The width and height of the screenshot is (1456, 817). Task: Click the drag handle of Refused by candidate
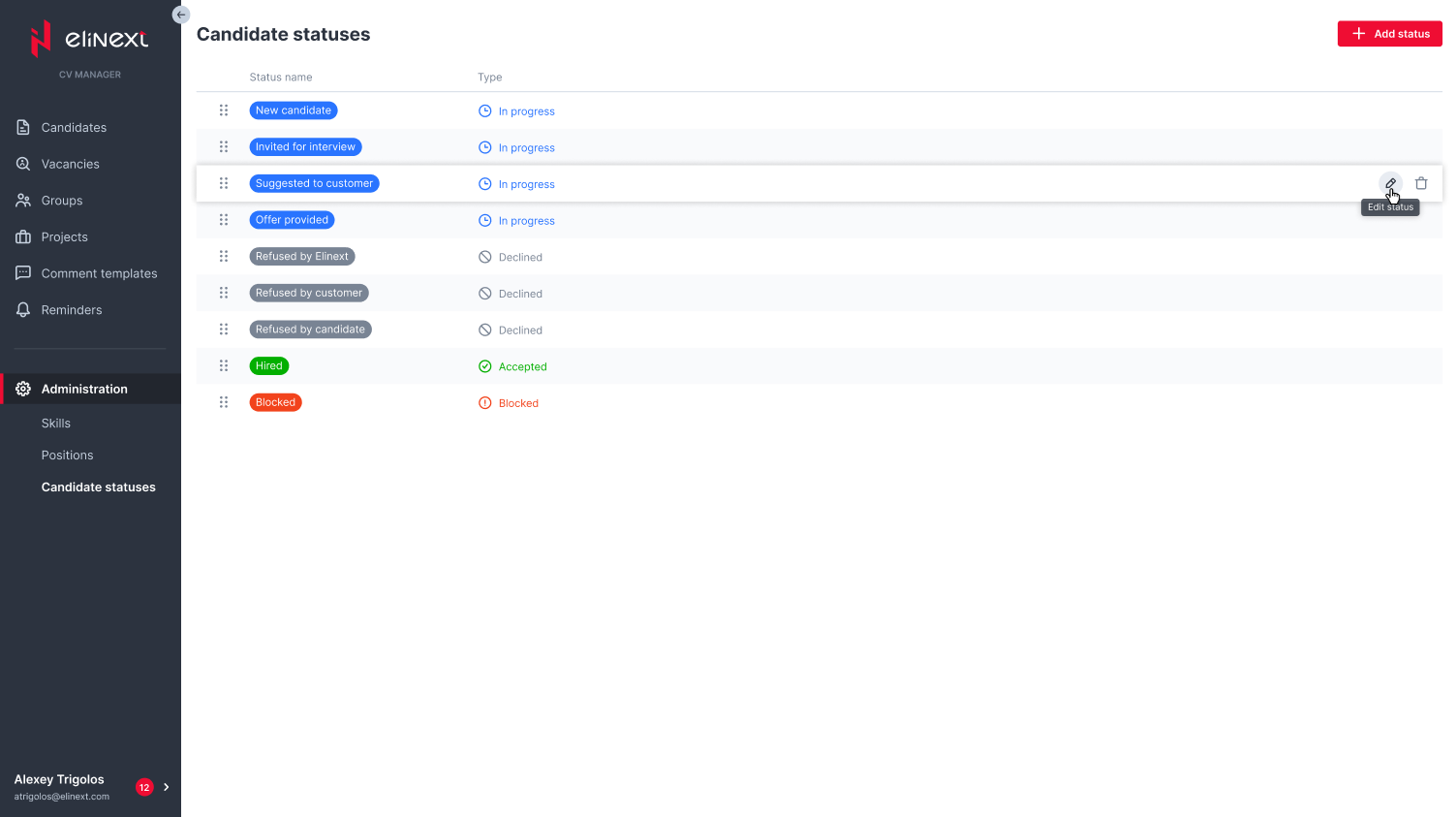click(224, 330)
